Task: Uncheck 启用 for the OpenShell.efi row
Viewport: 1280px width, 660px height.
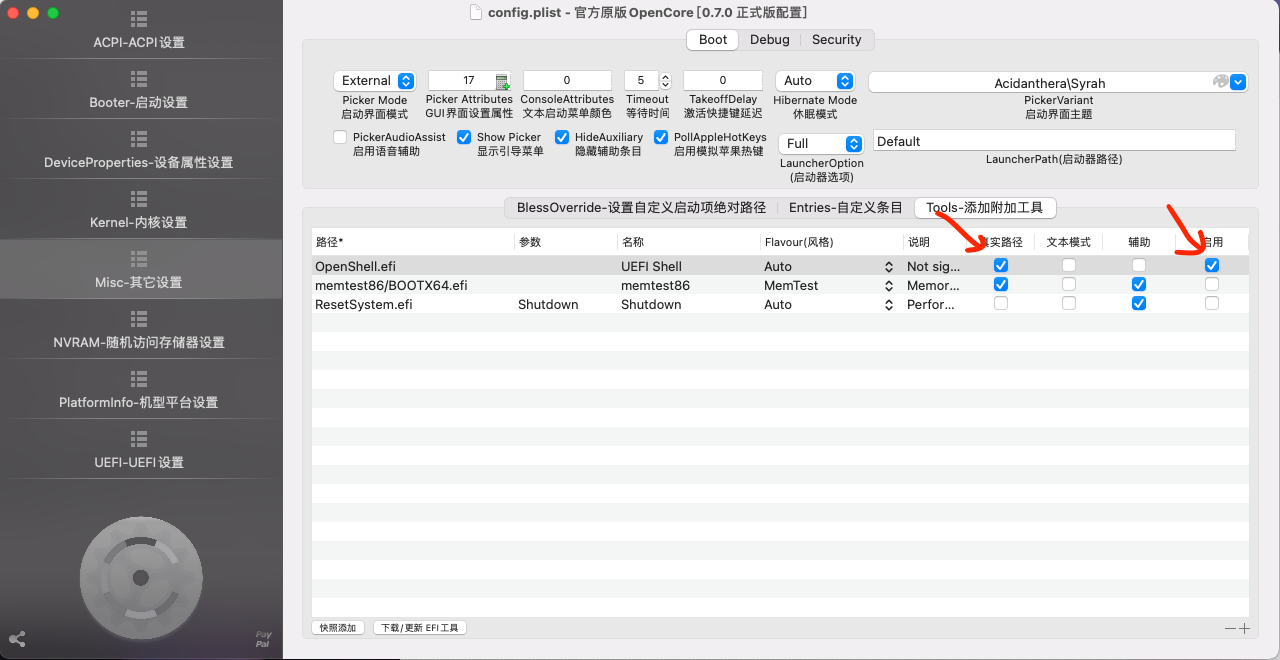Action: coord(1212,266)
